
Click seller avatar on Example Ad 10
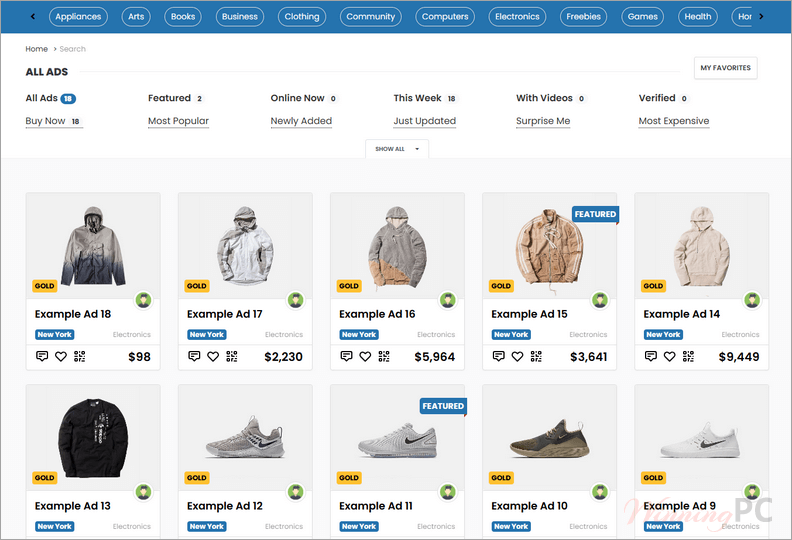point(600,492)
